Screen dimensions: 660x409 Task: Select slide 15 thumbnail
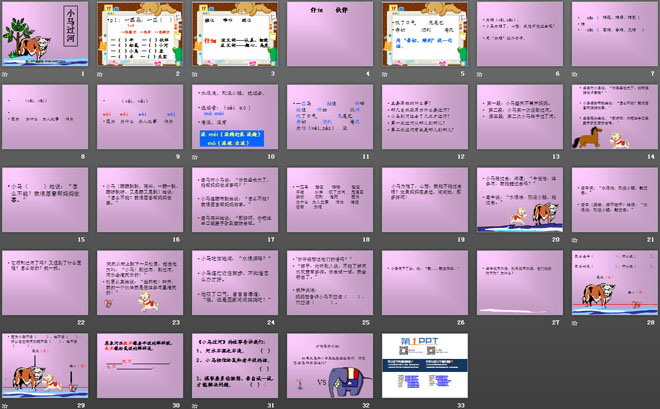(45, 200)
